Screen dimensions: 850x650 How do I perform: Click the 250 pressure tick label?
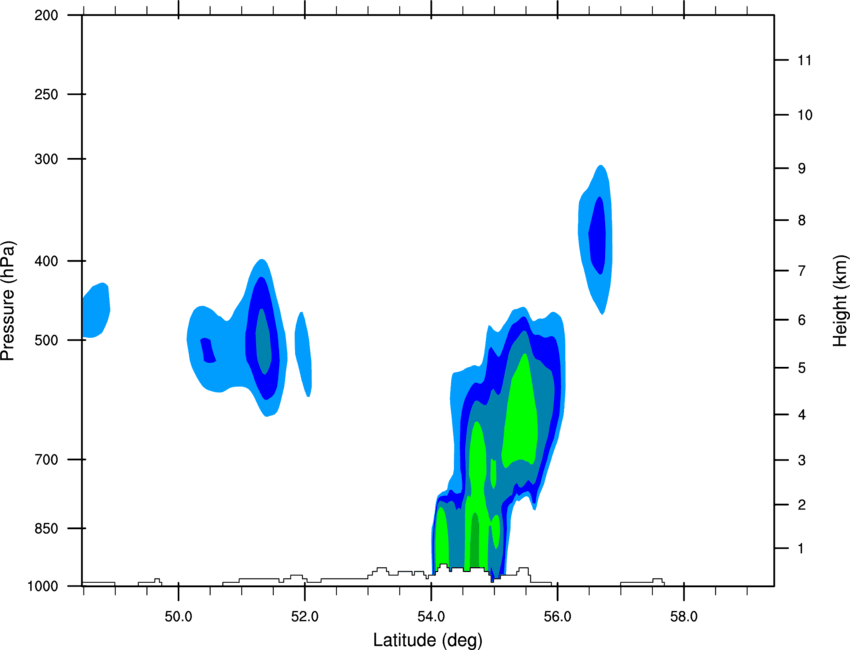pos(47,94)
